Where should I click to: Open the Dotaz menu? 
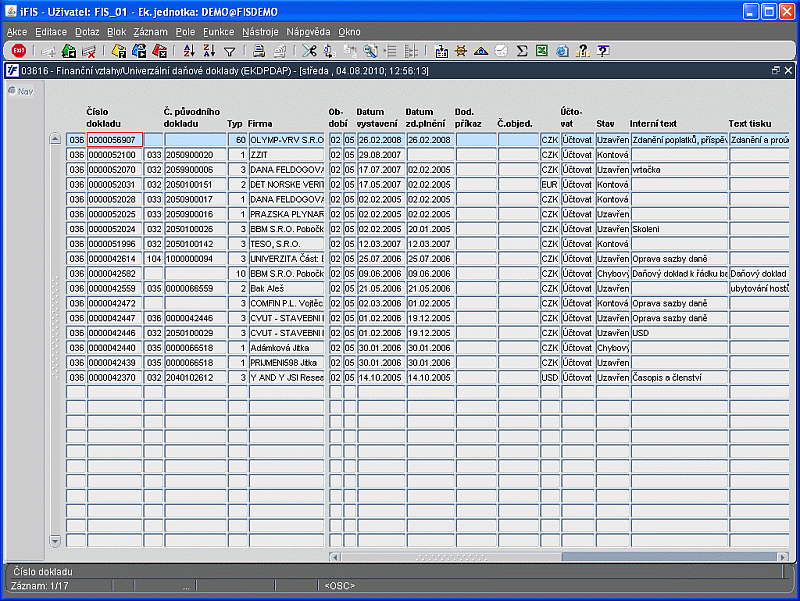[x=87, y=32]
